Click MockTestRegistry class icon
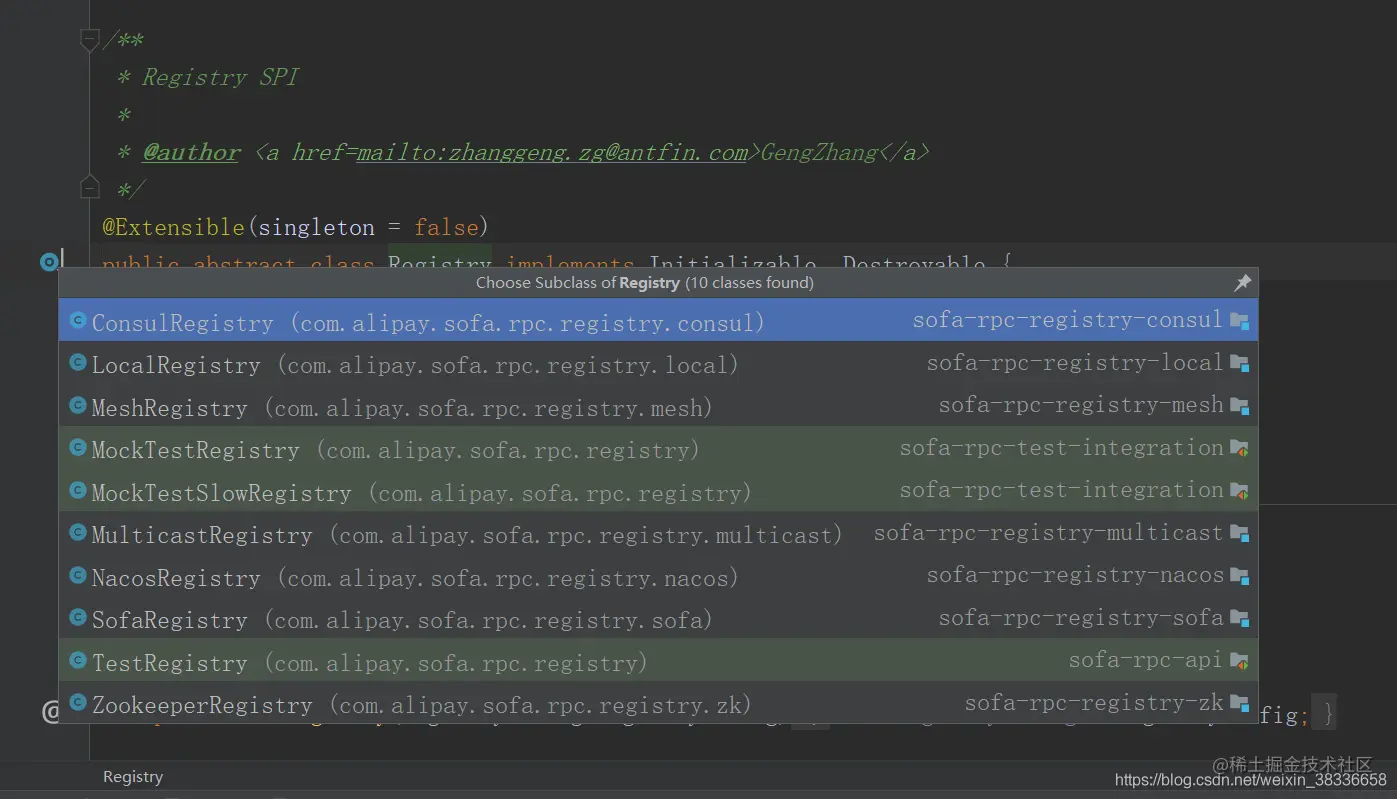Viewport: 1397px width, 799px height. click(x=78, y=448)
